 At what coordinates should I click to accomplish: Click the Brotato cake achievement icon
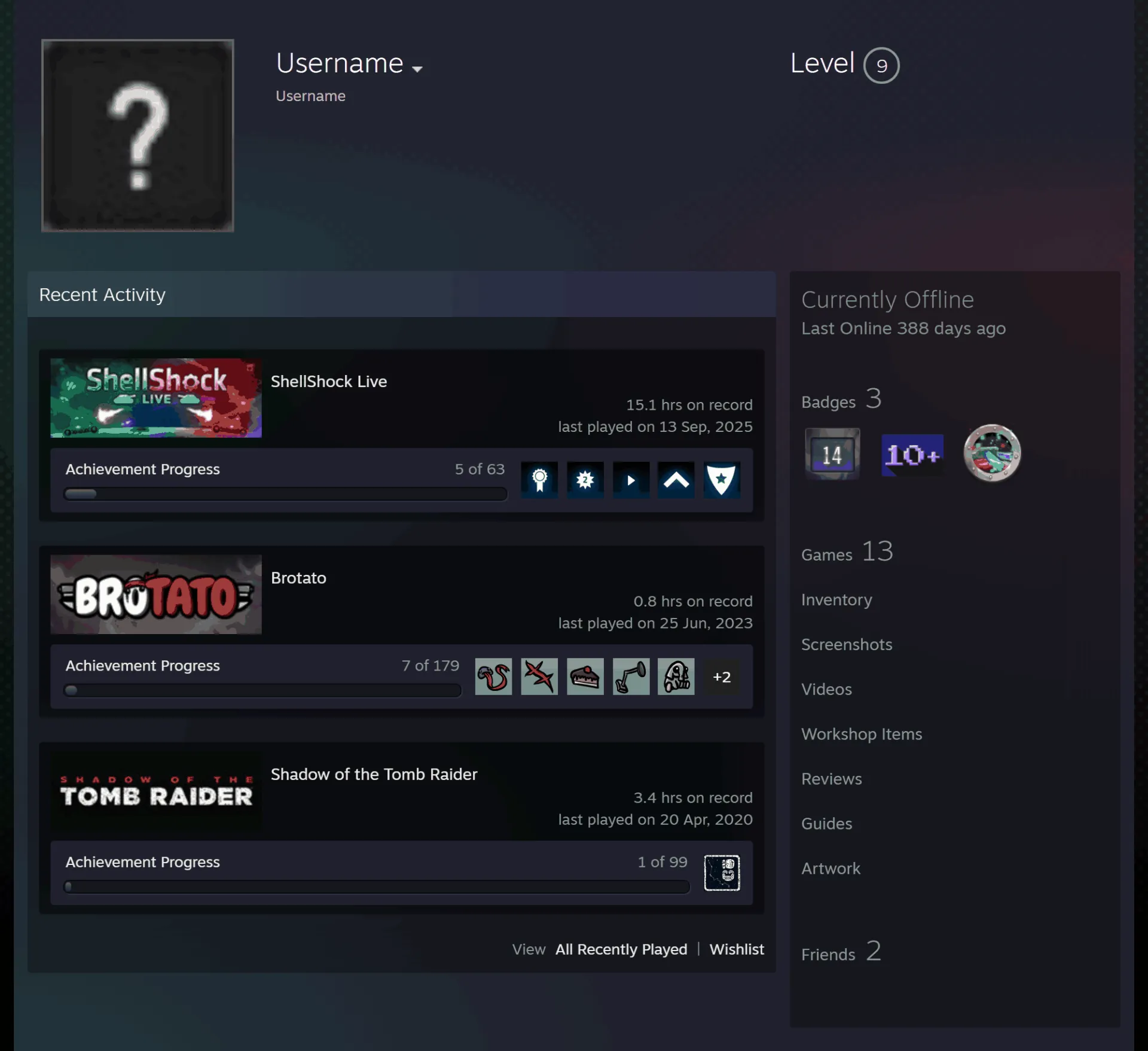click(585, 677)
